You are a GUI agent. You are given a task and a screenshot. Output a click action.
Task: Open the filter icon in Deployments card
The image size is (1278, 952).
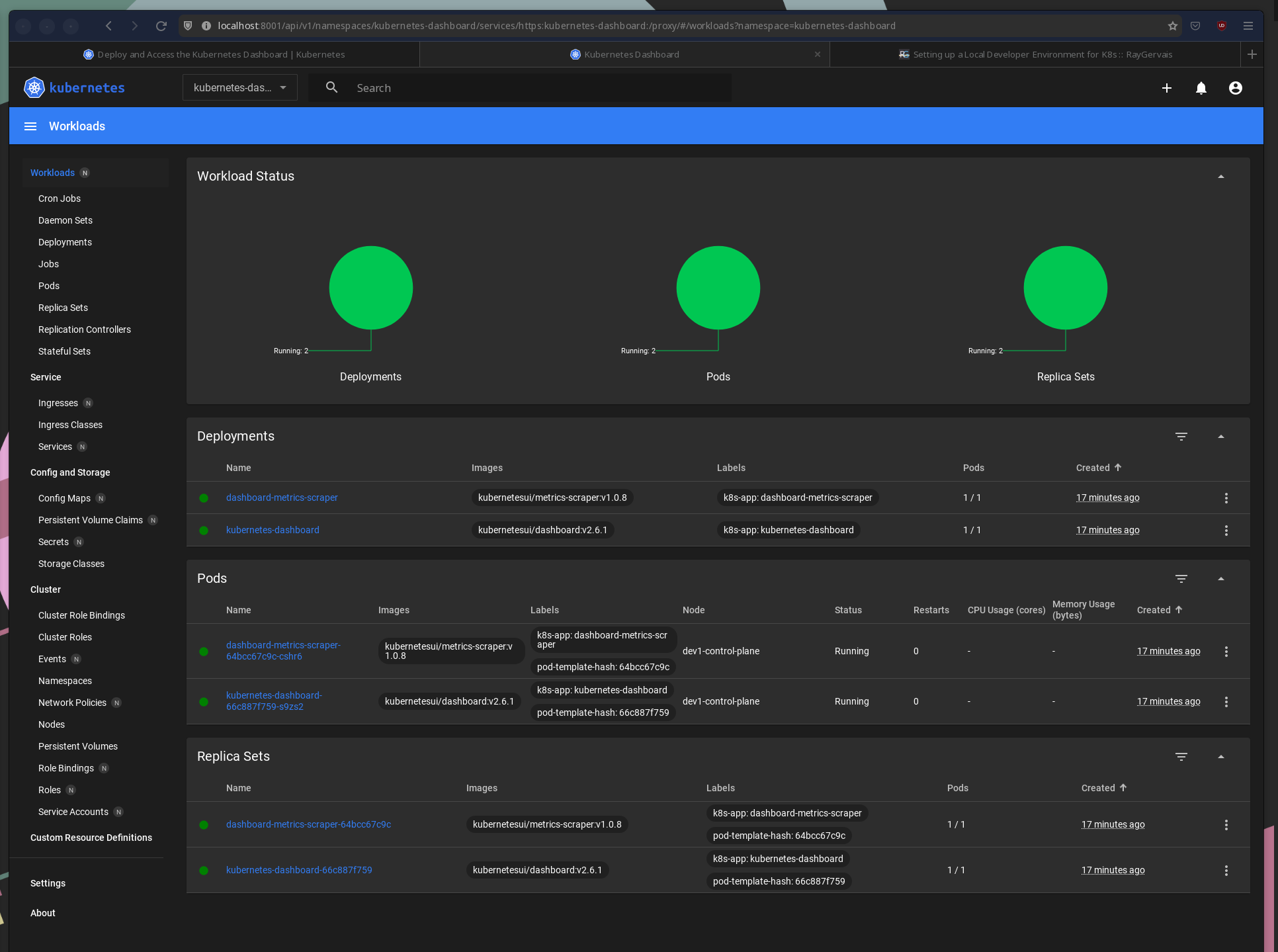coord(1181,437)
